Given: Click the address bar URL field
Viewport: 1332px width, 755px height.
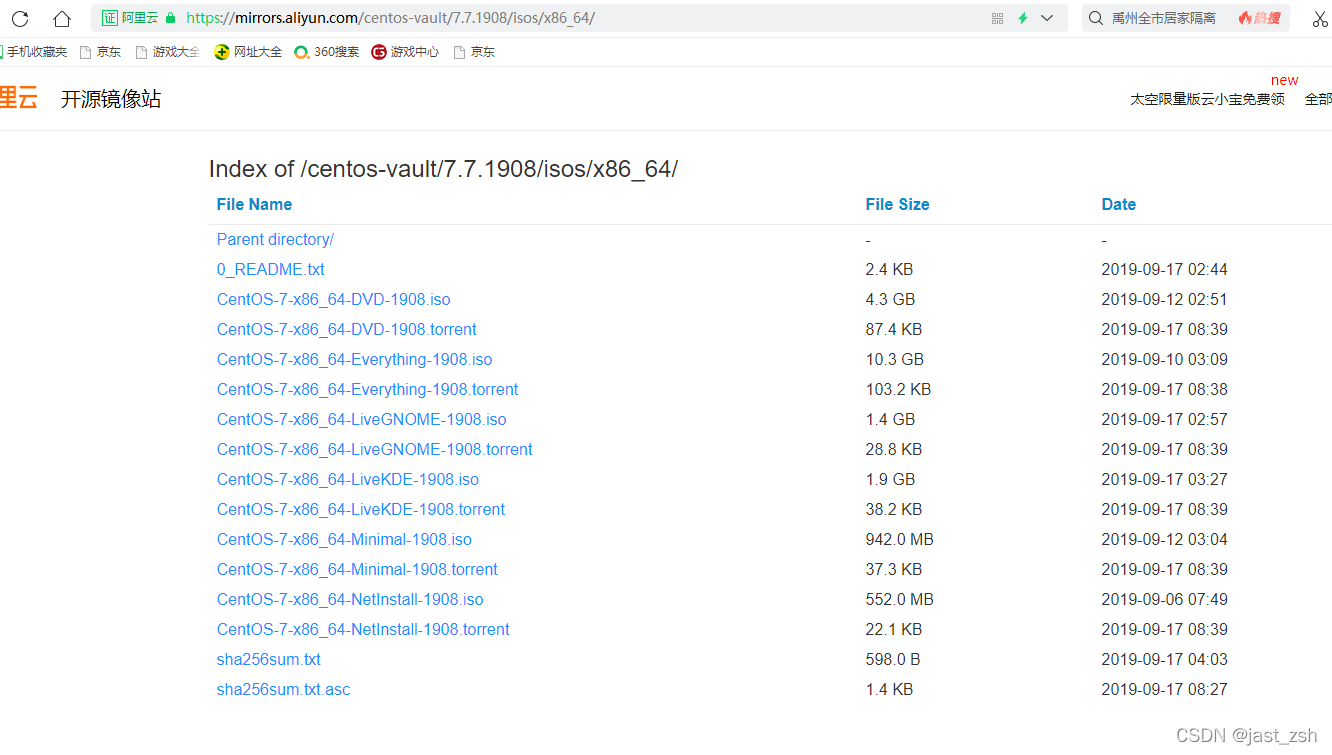Looking at the screenshot, I should (580, 18).
